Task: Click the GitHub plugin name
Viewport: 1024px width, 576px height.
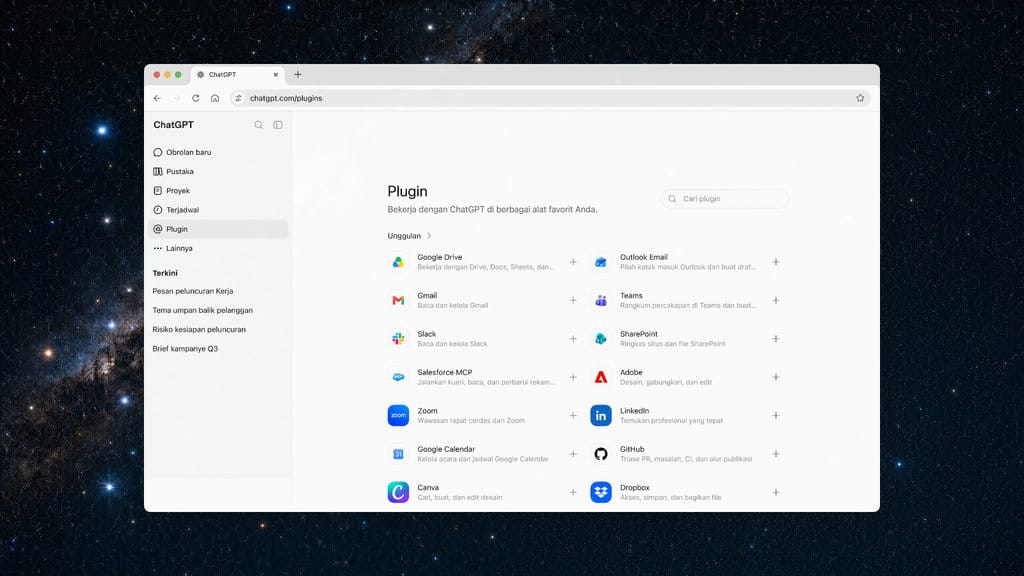Action: pos(632,449)
